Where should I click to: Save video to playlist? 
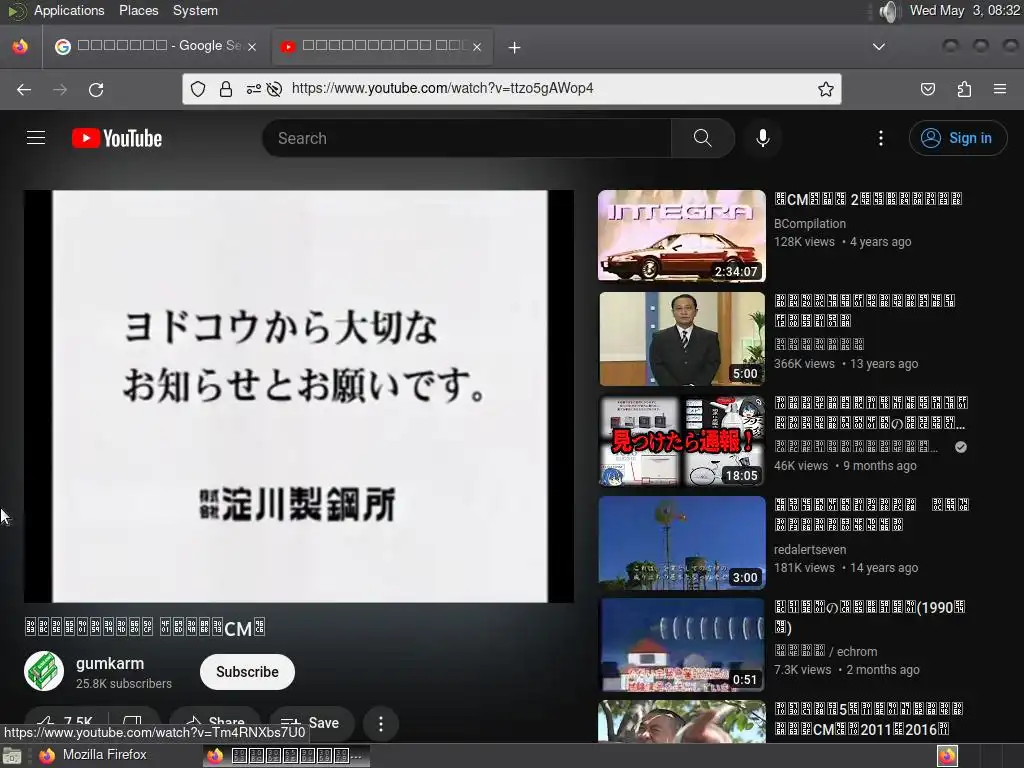pos(311,724)
